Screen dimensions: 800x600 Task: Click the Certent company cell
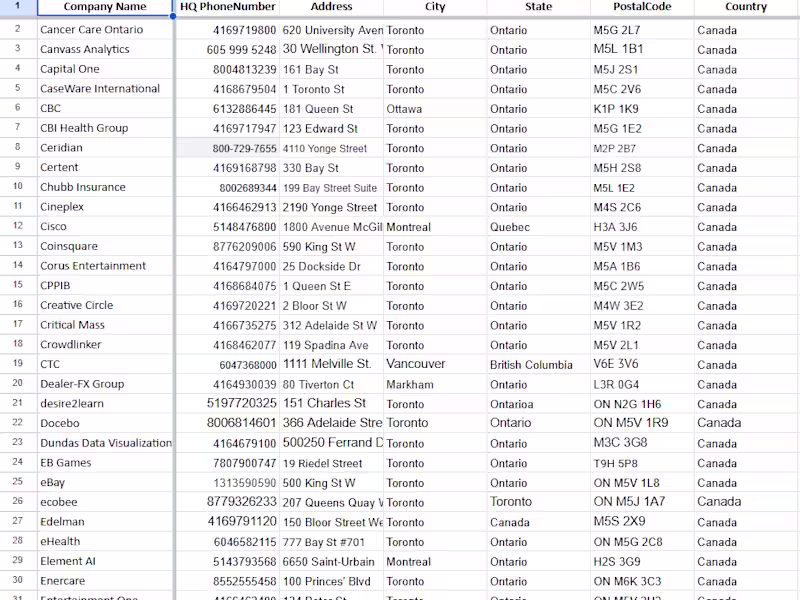click(x=105, y=167)
